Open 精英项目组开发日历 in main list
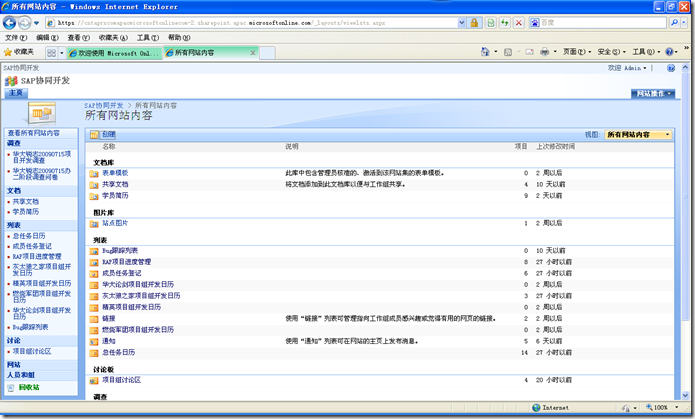Screen dimensions: 695x419 131,307
